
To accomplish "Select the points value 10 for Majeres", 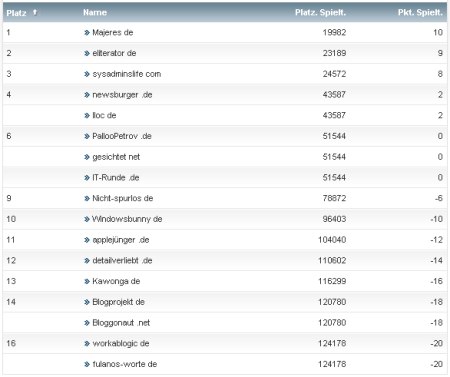I will [x=438, y=32].
